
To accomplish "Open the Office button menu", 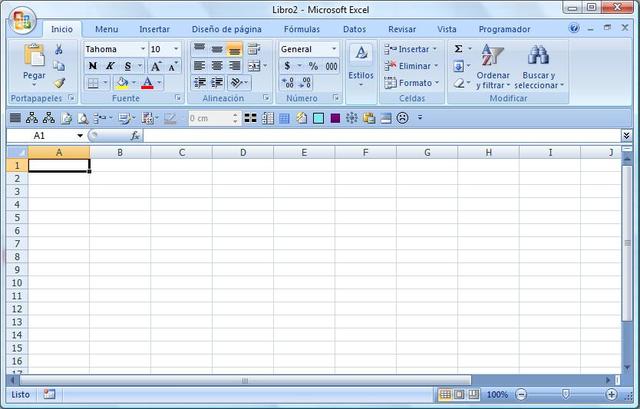I will tap(23, 20).
